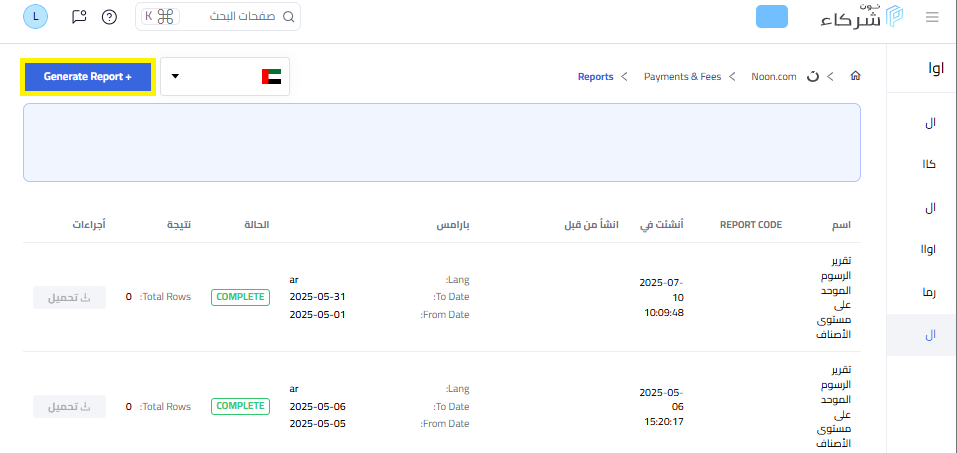
Task: Select the highlighted last sidebar item
Action: 922,335
